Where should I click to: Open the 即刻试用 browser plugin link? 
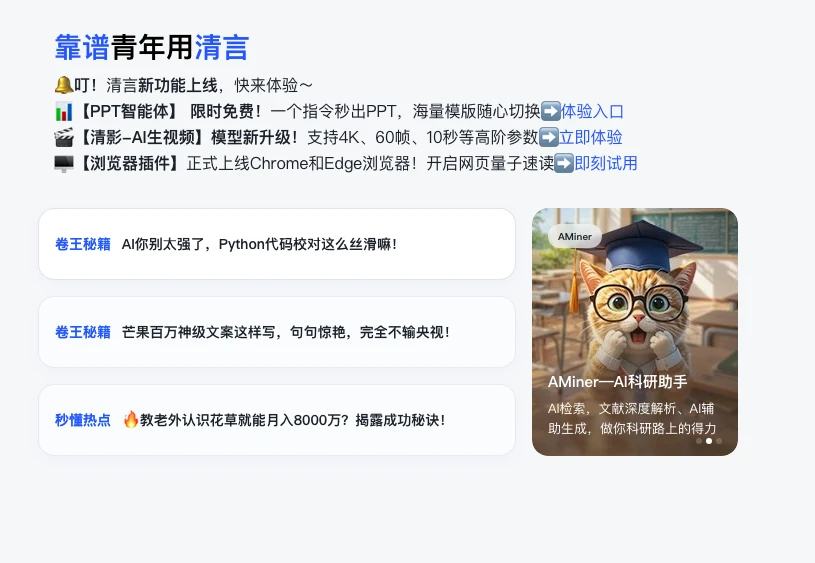coord(606,163)
